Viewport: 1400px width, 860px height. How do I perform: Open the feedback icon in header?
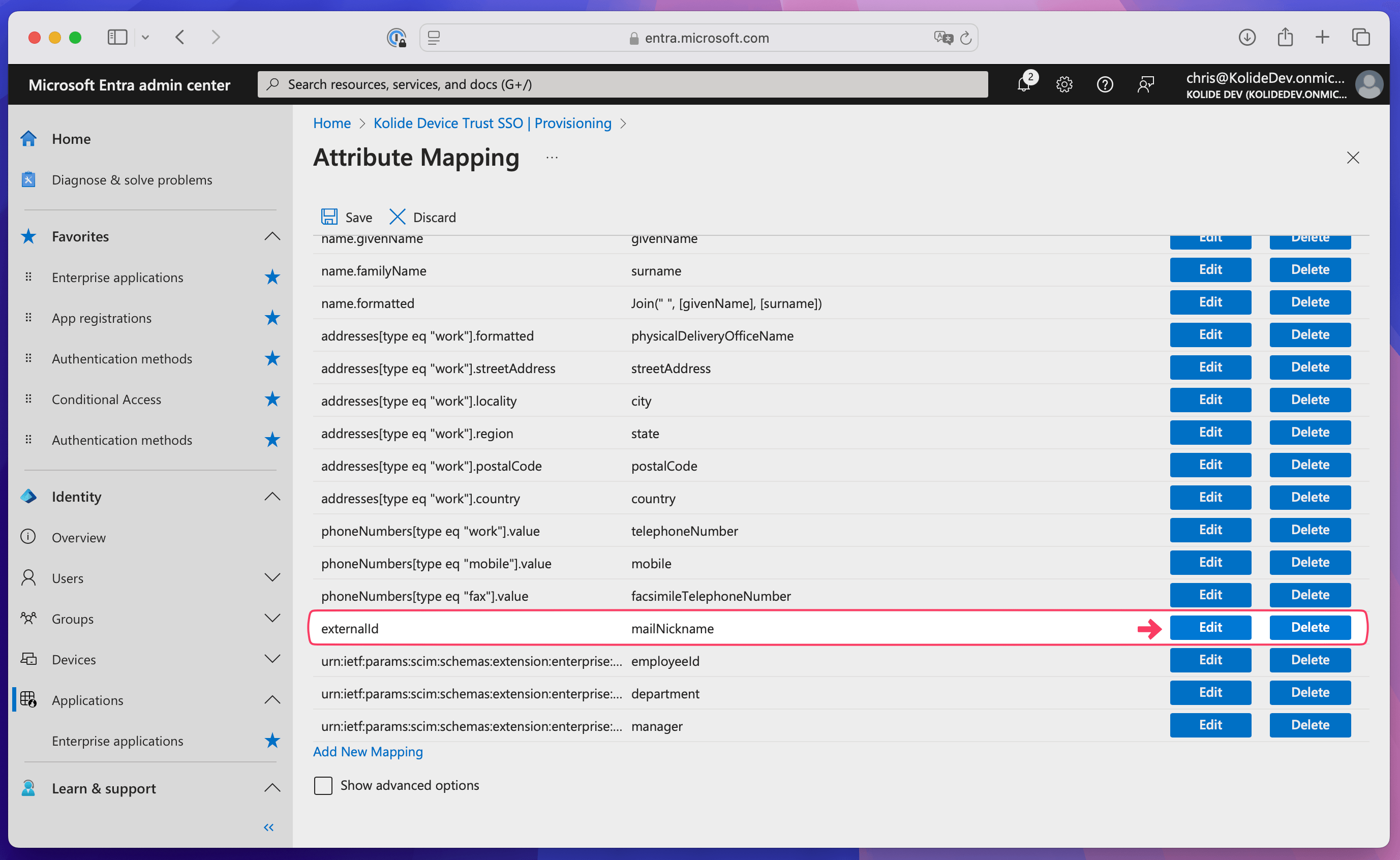(x=1145, y=85)
